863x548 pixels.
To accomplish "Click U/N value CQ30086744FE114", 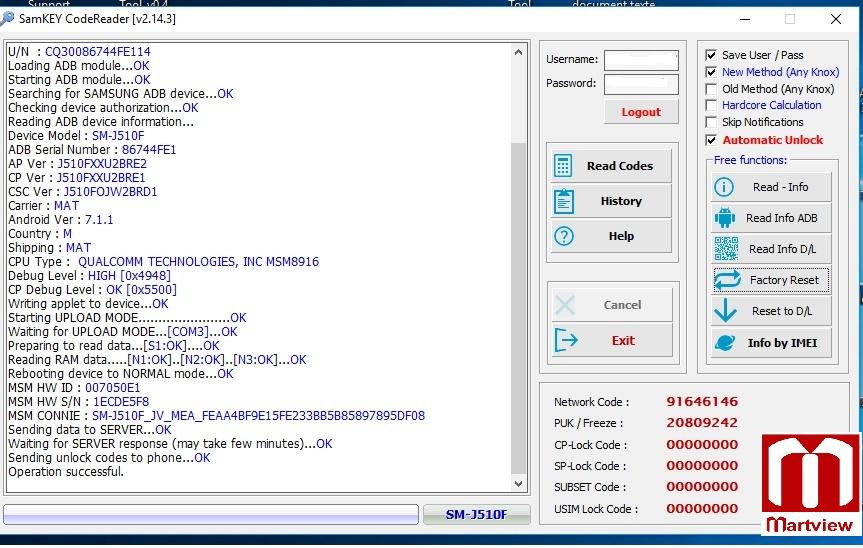I will [x=97, y=52].
